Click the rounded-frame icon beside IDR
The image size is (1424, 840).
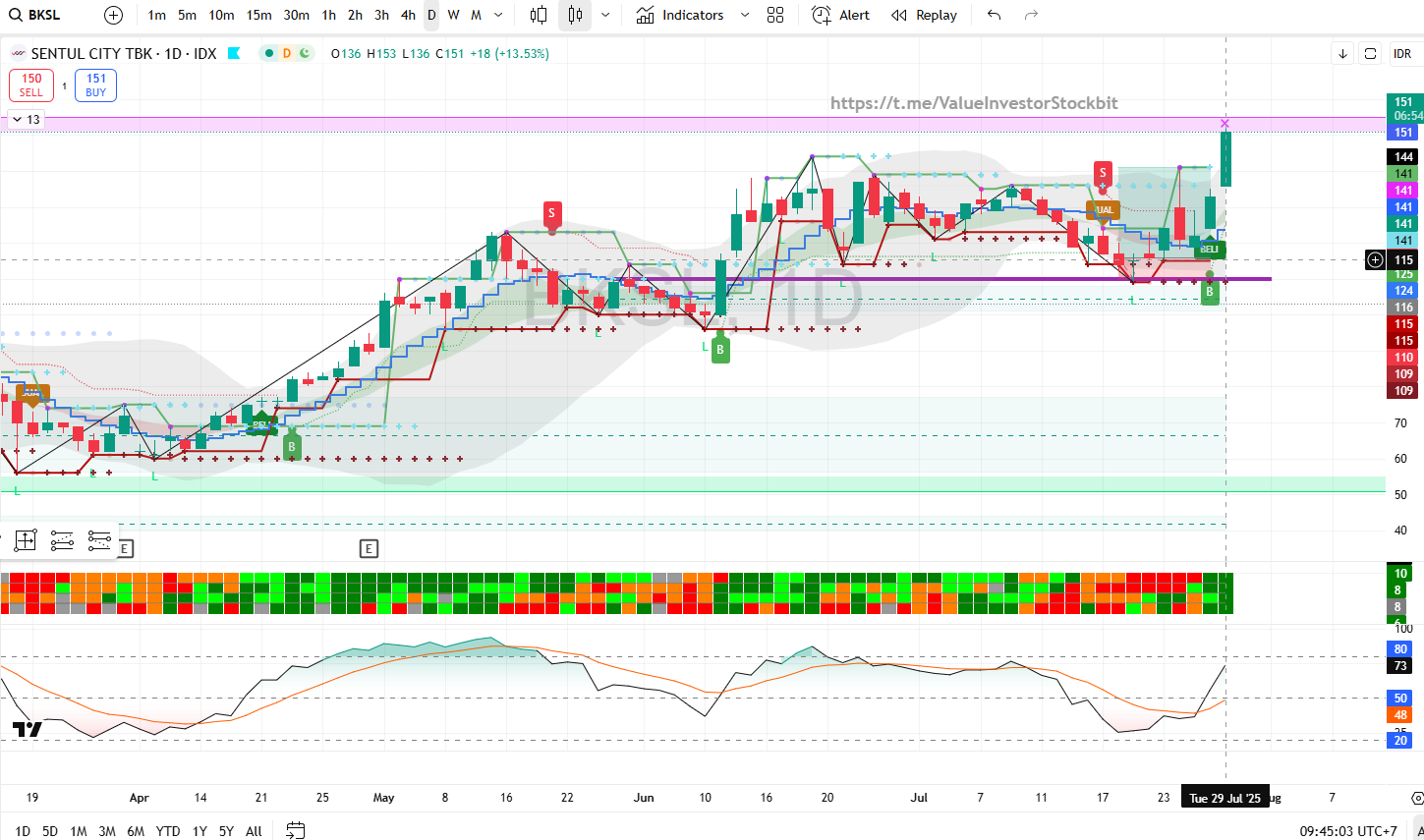tap(1370, 54)
